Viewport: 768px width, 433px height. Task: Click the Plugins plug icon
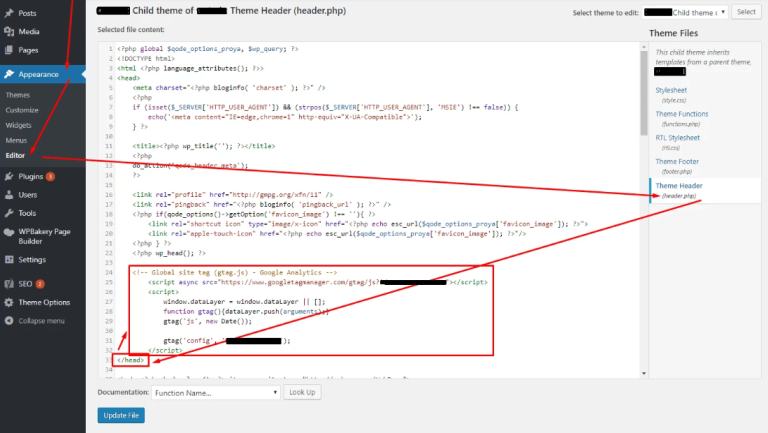9,176
